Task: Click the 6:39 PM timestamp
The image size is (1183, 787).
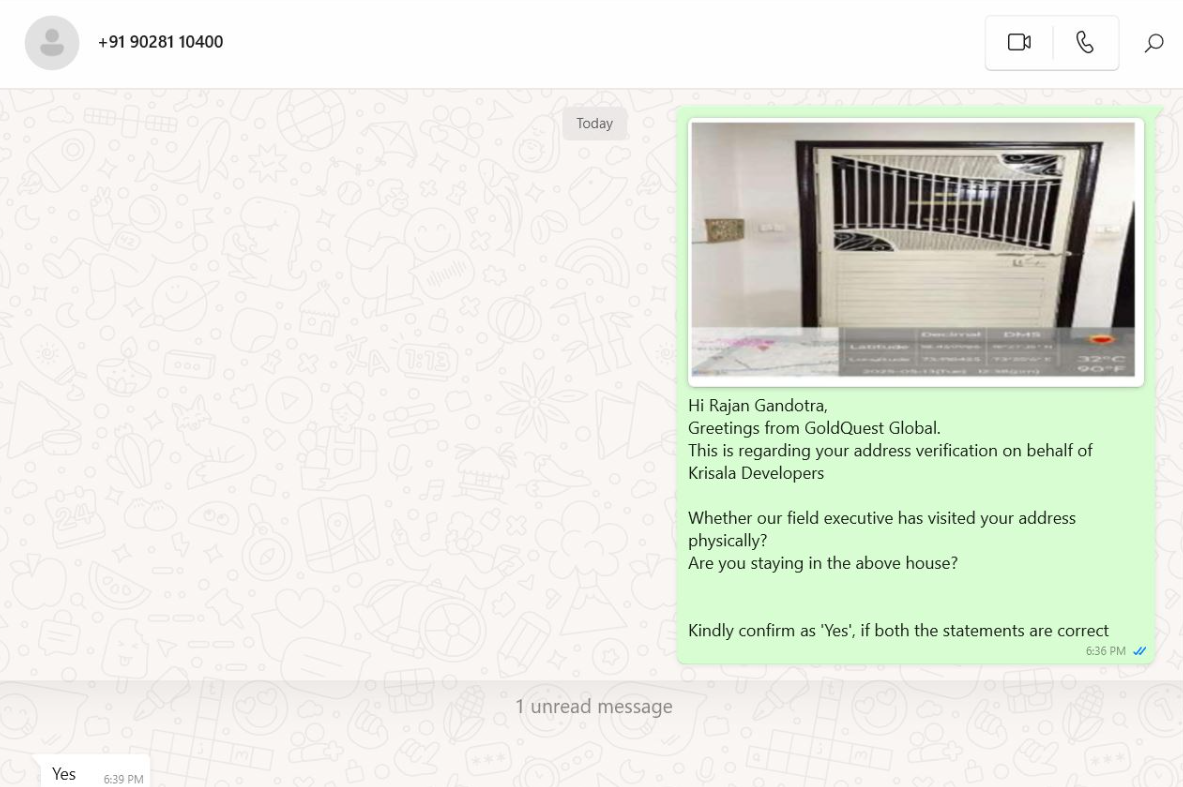Action: tap(123, 779)
